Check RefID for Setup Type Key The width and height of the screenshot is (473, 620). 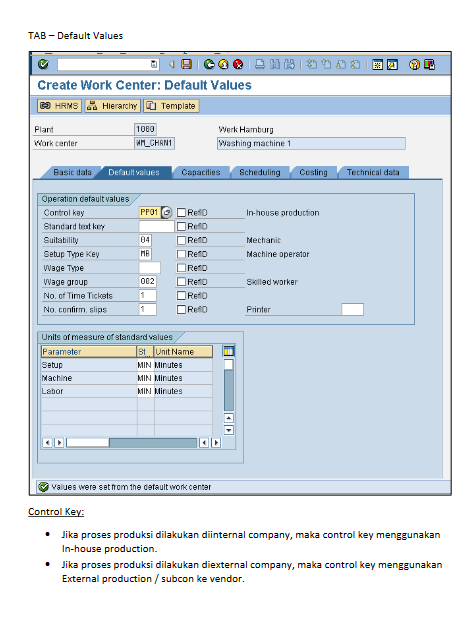pyautogui.click(x=181, y=254)
